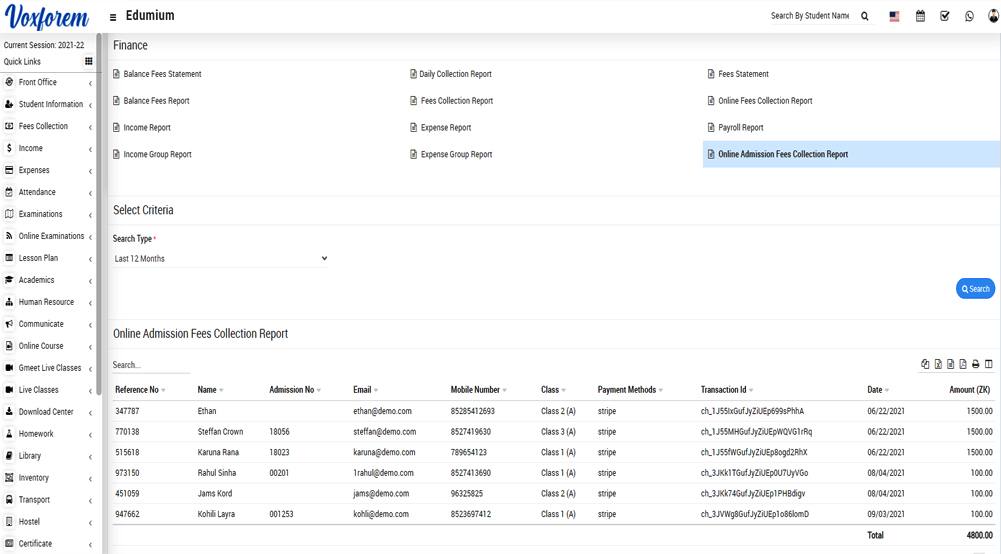
Task: Toggle sidebar with hamburger menu
Action: (113, 17)
